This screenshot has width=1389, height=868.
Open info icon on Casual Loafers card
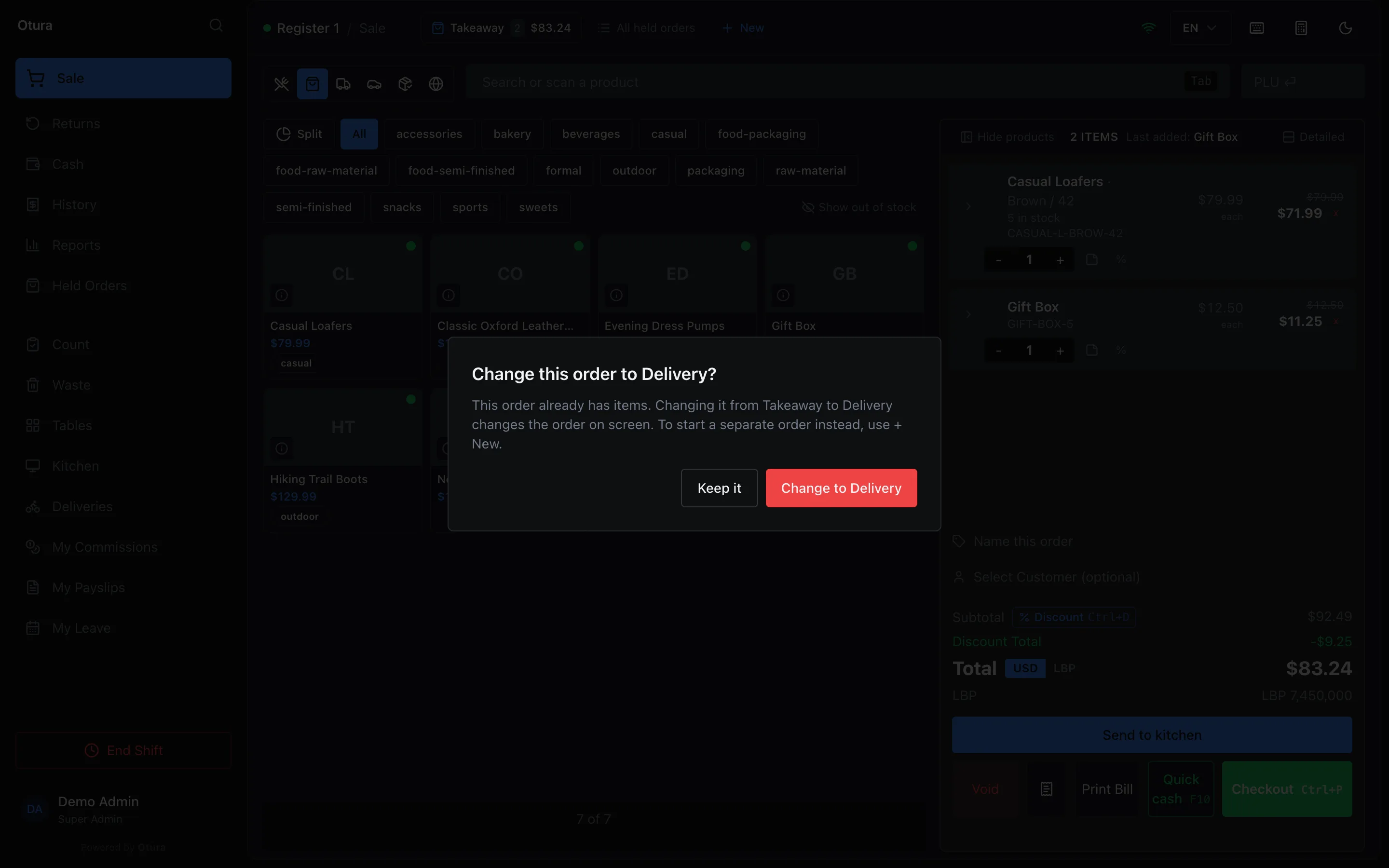tap(281, 295)
